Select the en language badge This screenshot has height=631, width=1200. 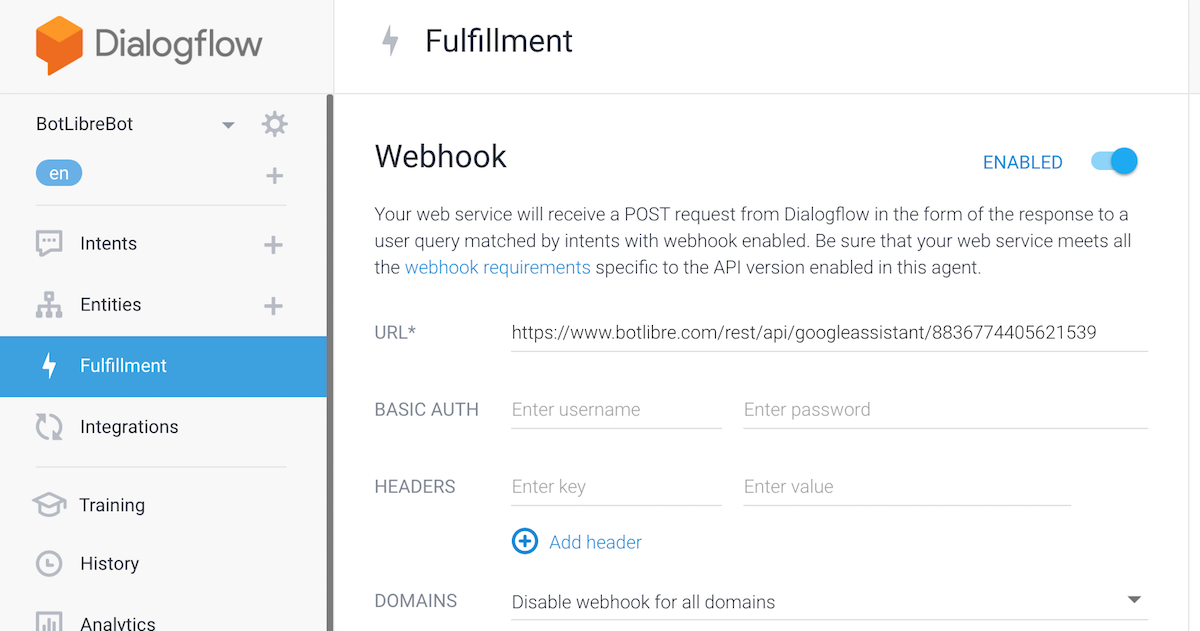[59, 174]
